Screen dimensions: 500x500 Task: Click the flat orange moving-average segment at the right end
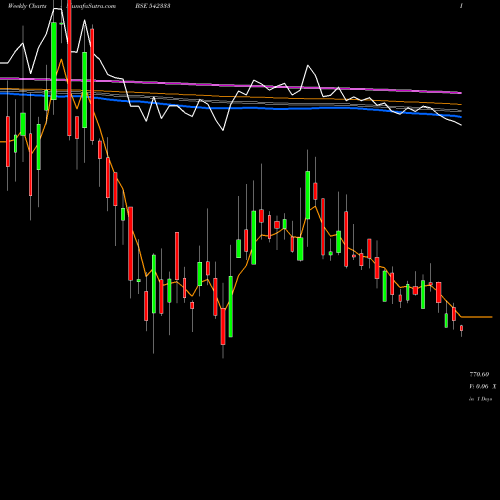point(477,317)
